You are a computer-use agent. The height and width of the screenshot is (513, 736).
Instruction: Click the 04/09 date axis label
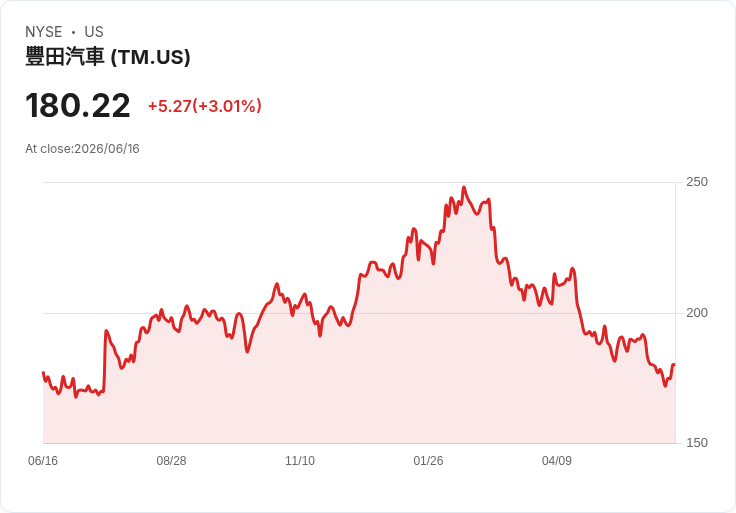tap(557, 461)
